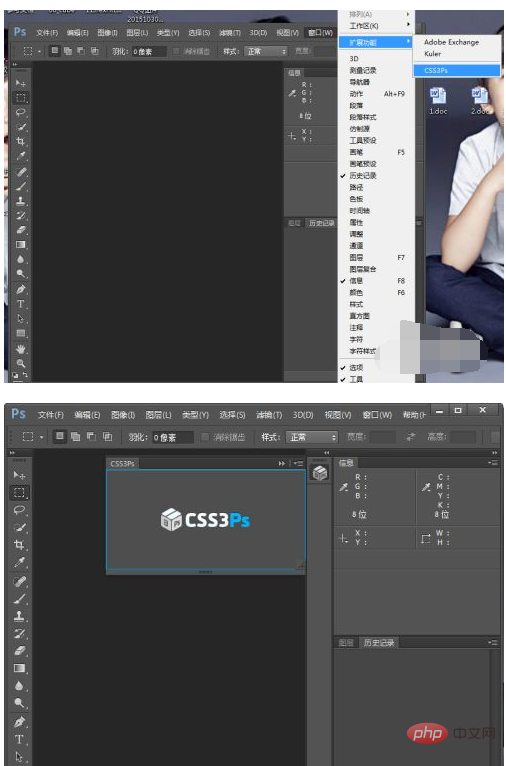Click Subtract from Selection icon in CSS3Ps window
Viewport: 506px width, 766px height.
91,436
